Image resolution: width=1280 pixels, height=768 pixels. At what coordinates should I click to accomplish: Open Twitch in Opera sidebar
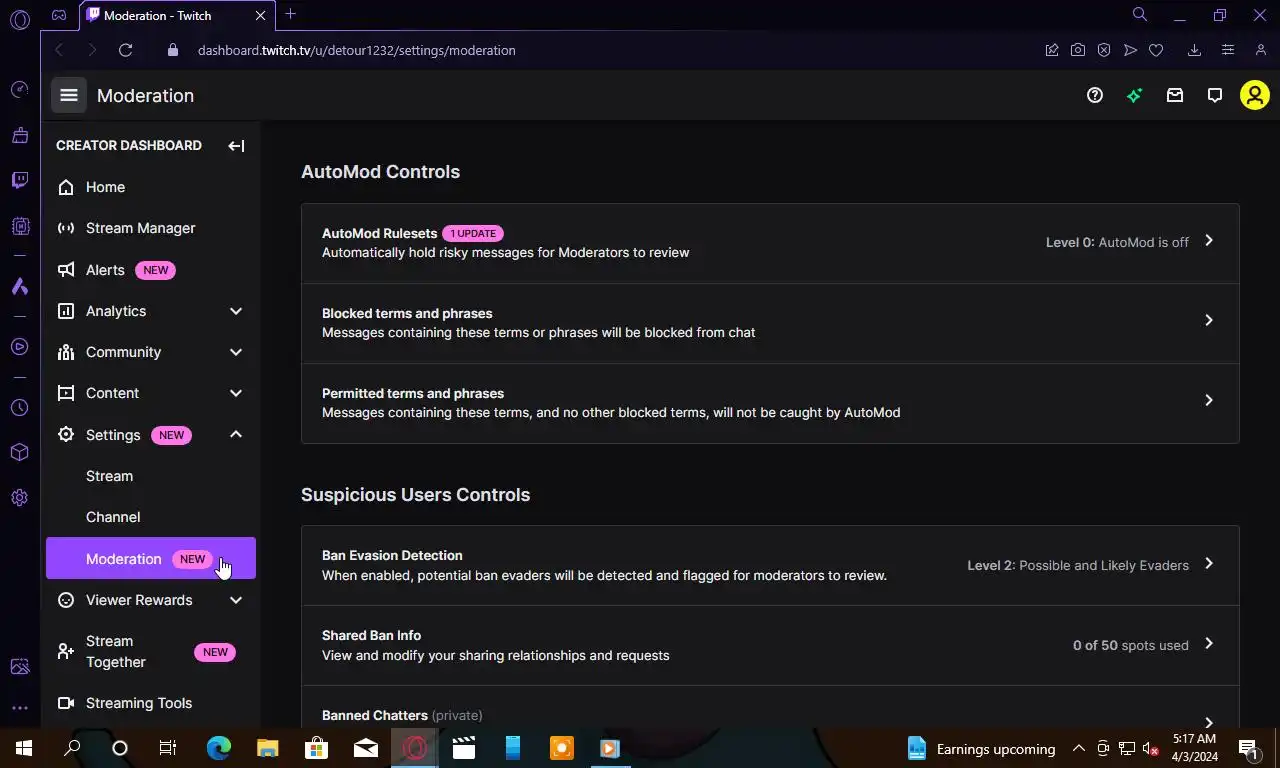click(20, 180)
